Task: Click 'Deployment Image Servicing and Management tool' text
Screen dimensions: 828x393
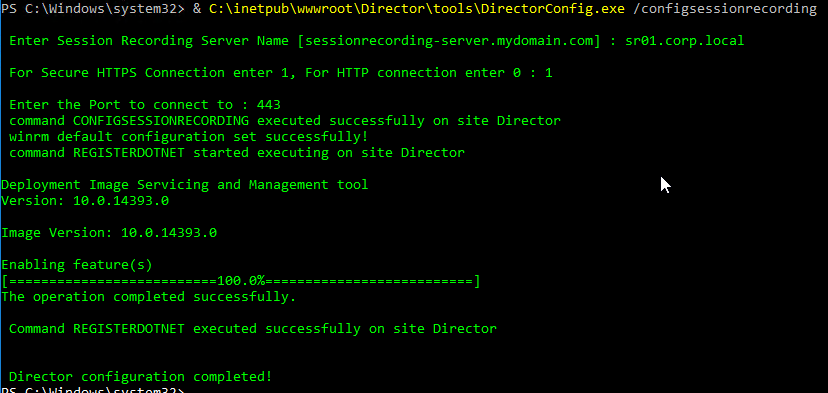Action: [185, 185]
